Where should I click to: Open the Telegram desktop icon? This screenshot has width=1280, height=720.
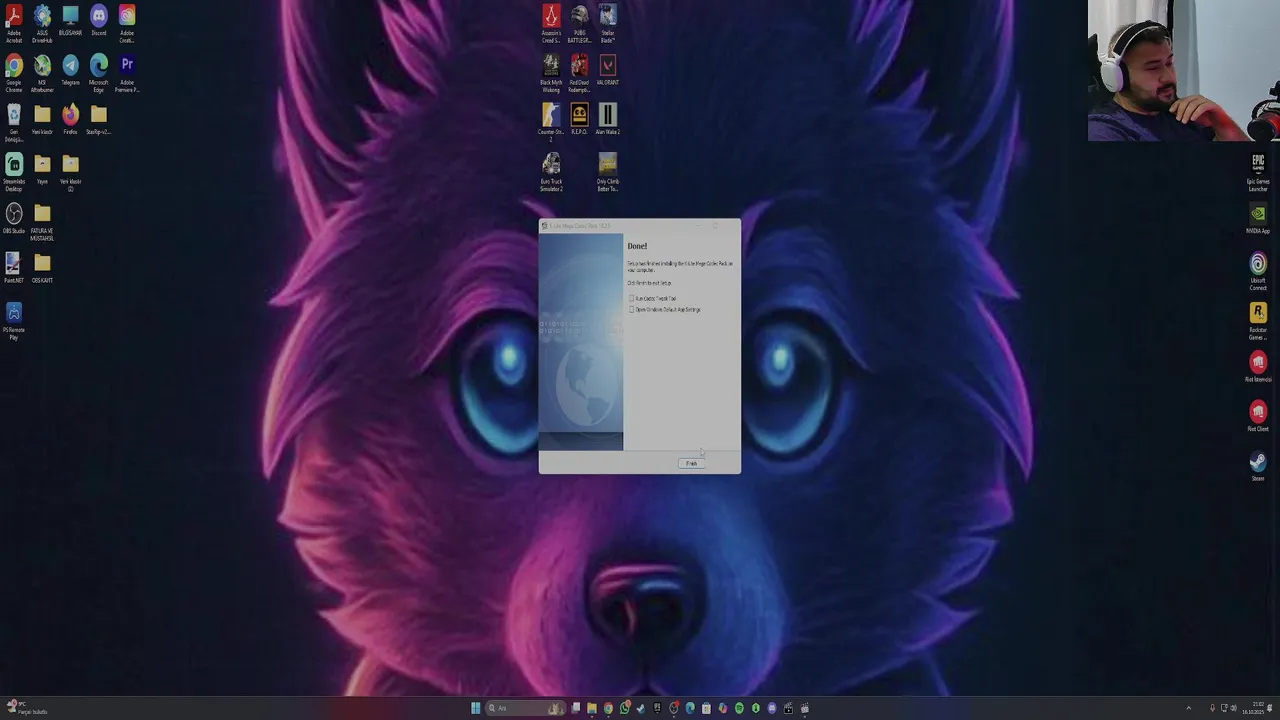pos(70,71)
